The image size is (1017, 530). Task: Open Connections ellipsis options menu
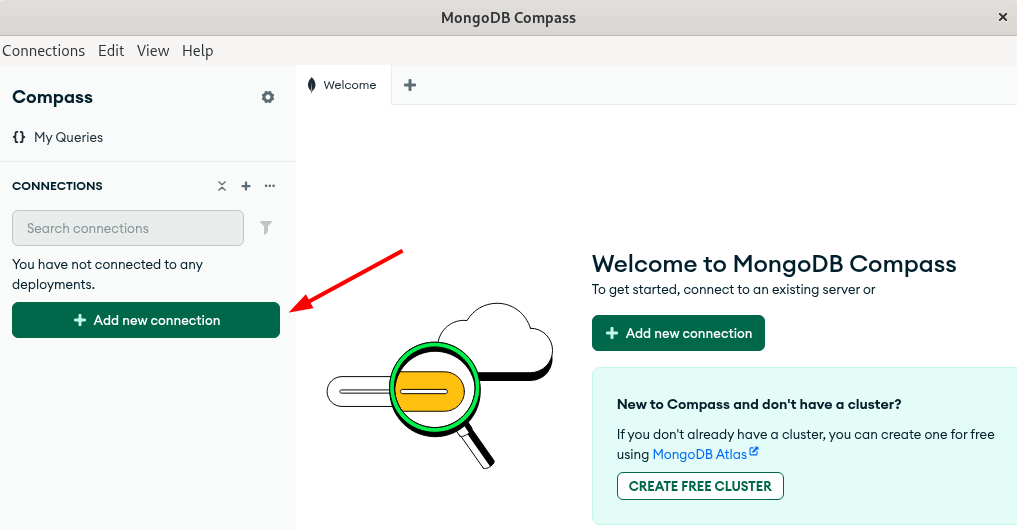270,186
